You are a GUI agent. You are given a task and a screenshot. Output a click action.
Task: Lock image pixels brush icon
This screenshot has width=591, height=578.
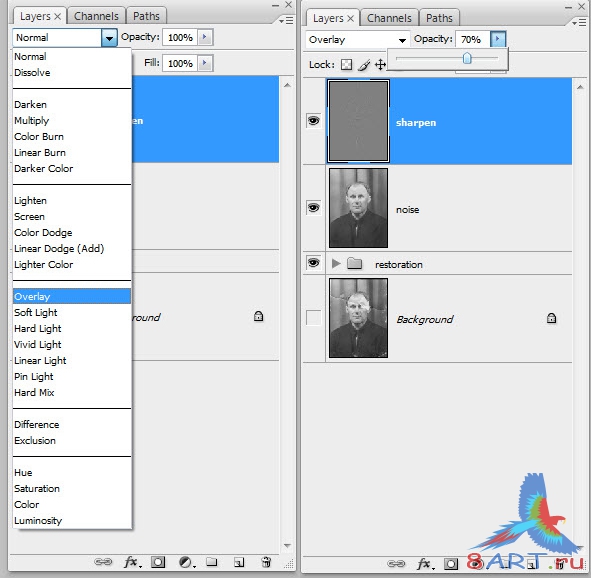click(x=364, y=65)
